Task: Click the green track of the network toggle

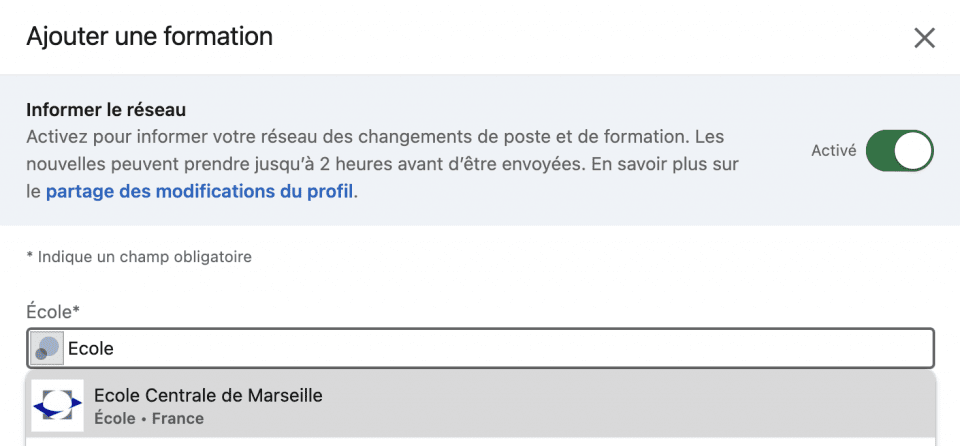Action: (x=880, y=150)
